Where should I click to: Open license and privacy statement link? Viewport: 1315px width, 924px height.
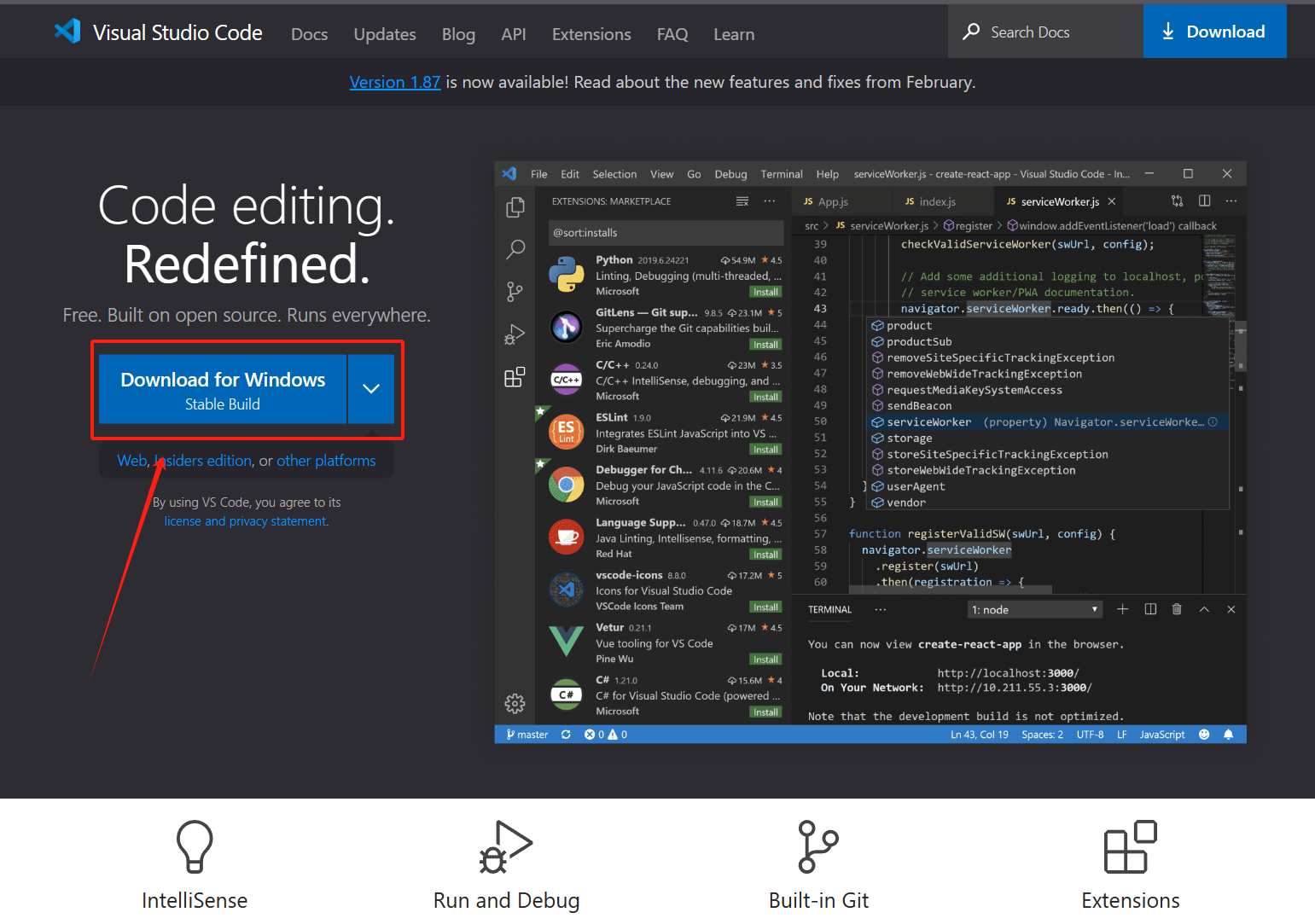point(246,521)
